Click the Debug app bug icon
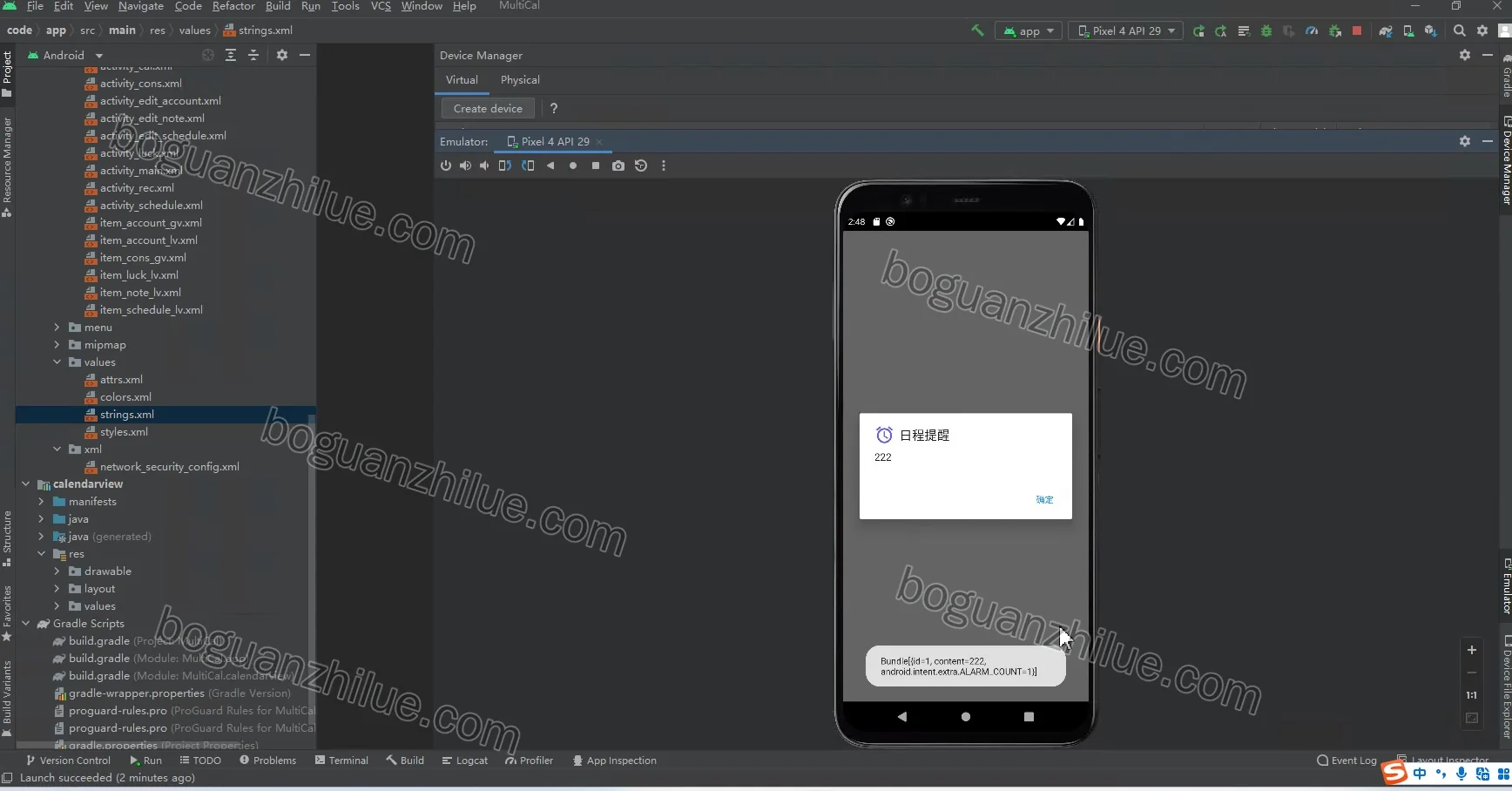 tap(1266, 30)
